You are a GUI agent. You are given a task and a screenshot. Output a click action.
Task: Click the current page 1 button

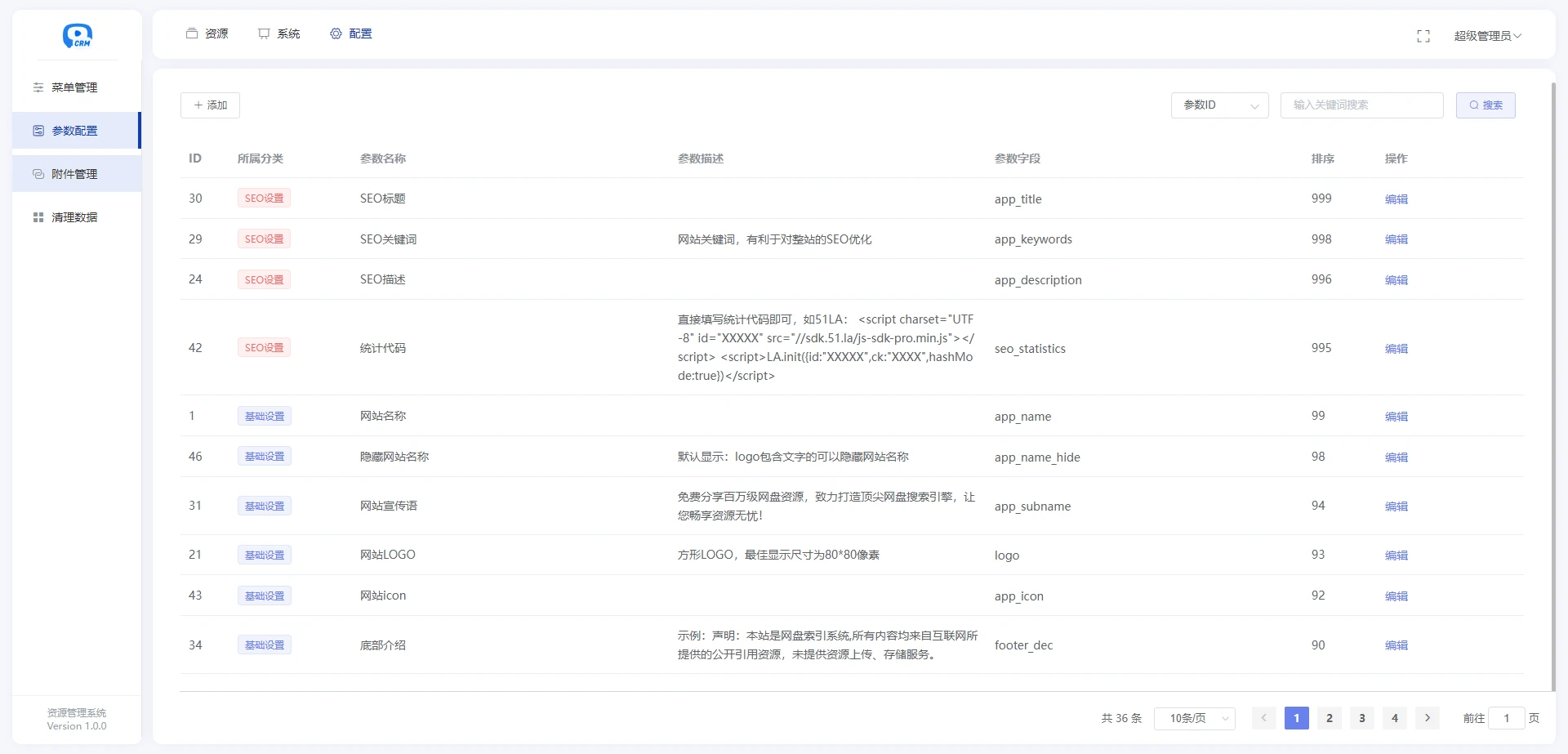tap(1297, 718)
